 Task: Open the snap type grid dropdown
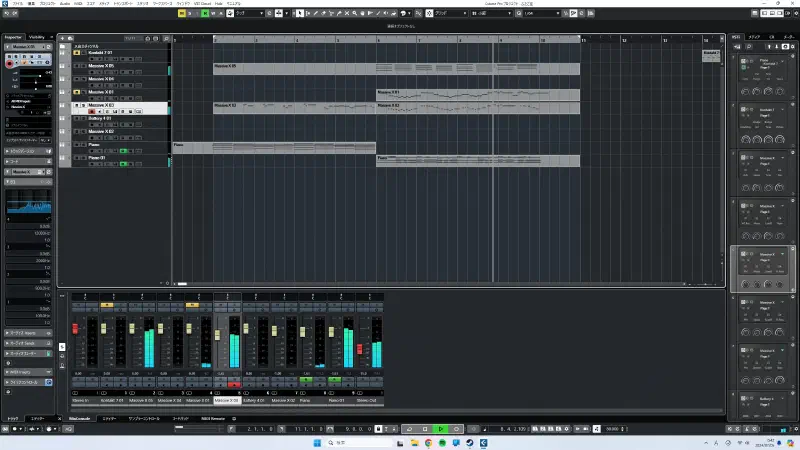click(x=451, y=13)
